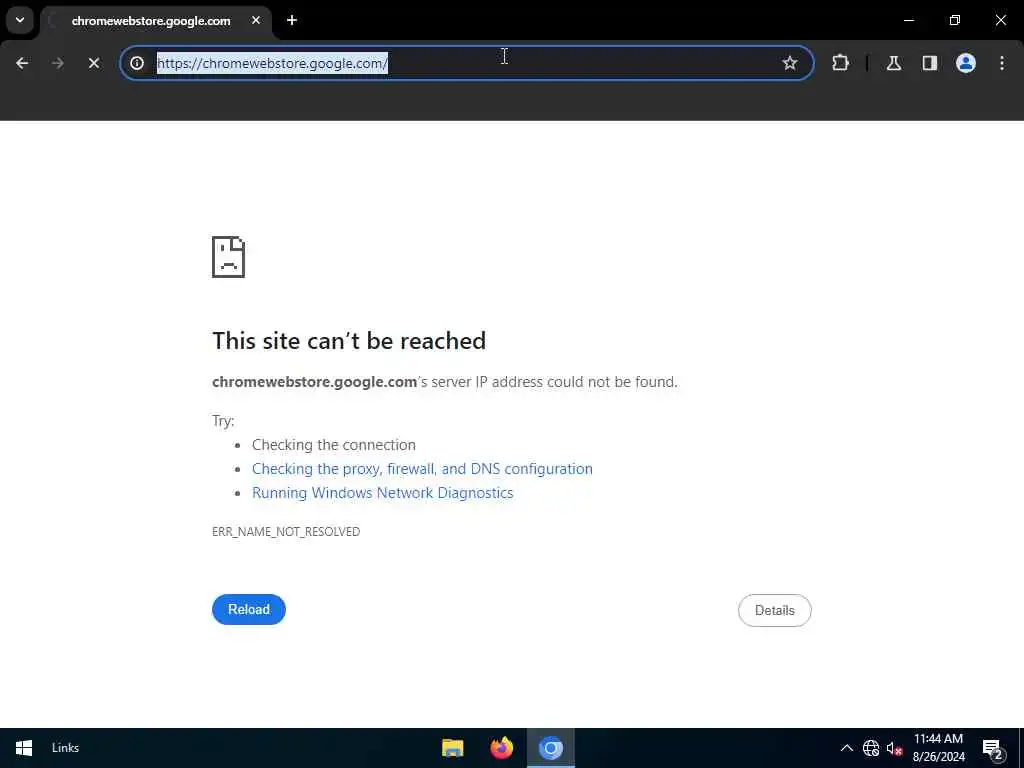Open Chrome Labs flask icon
Viewport: 1024px width, 768px height.
[894, 63]
